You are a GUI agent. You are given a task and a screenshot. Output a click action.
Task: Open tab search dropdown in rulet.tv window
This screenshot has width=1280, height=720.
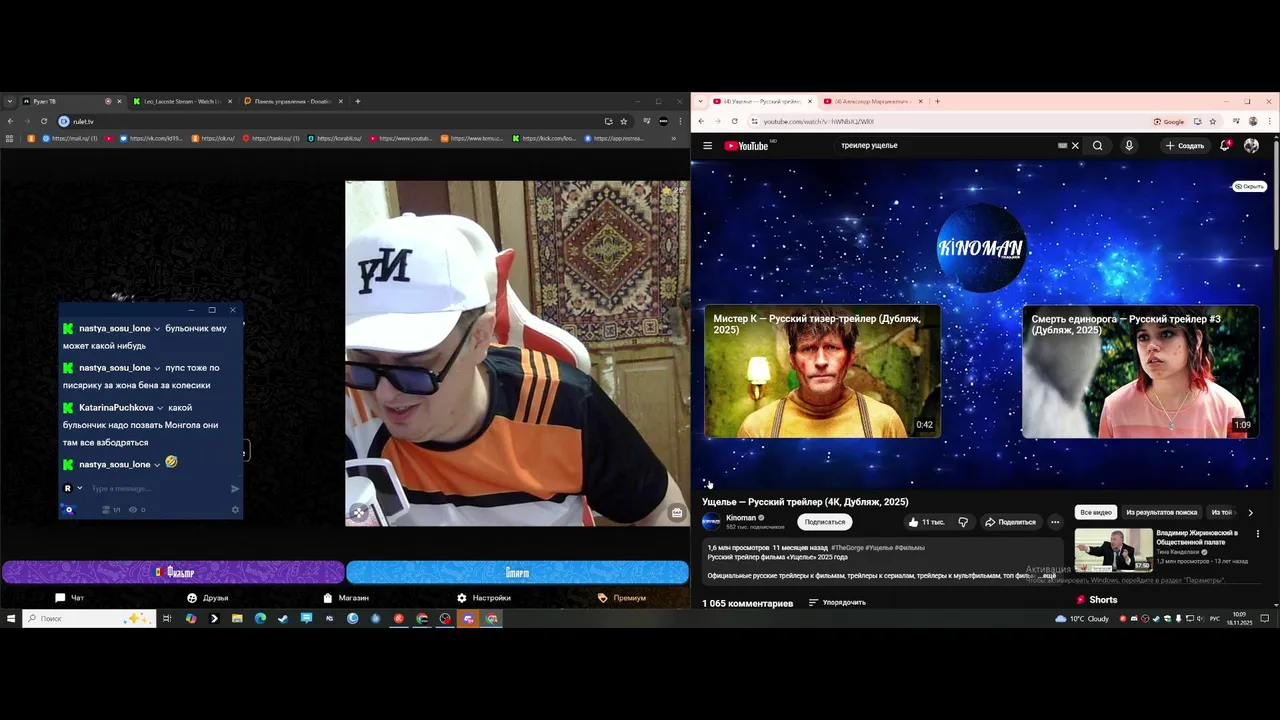click(10, 101)
